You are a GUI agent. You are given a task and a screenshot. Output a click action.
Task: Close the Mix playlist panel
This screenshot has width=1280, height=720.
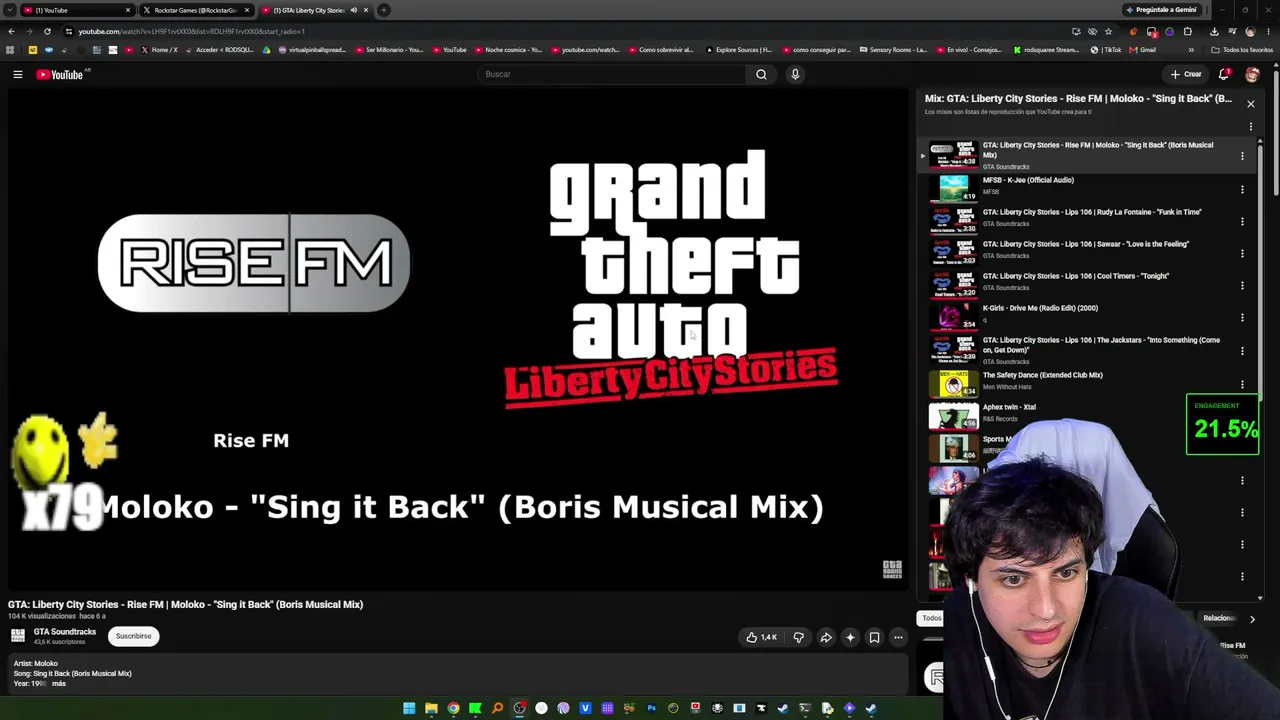tap(1250, 103)
